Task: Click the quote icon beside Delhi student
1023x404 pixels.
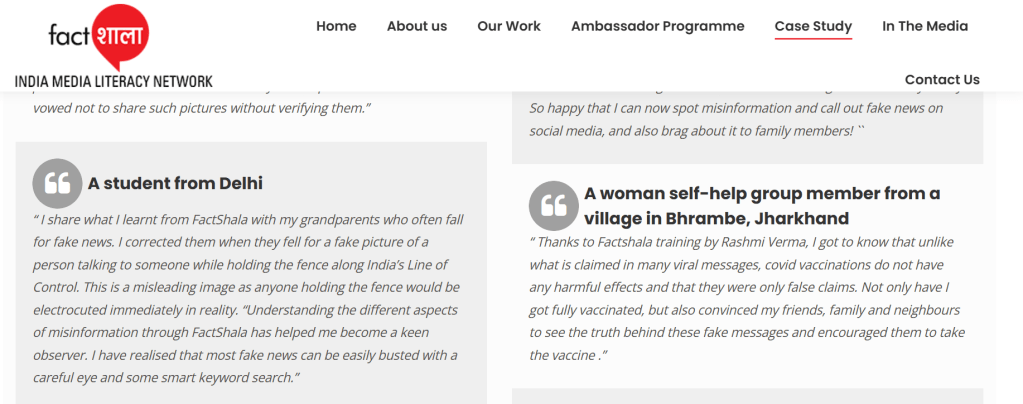Action: 57,183
